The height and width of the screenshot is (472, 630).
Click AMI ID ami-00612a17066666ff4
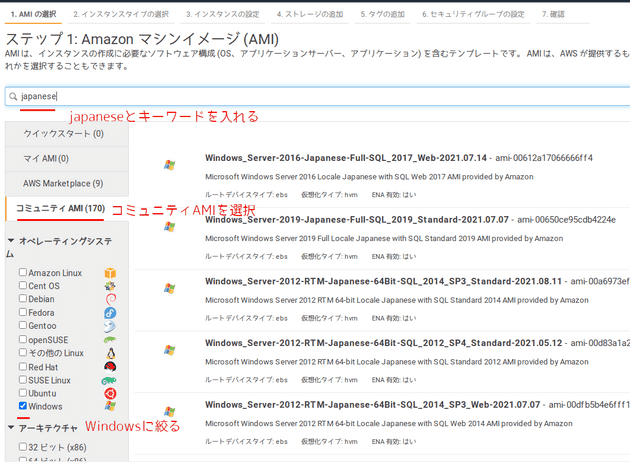pos(544,158)
